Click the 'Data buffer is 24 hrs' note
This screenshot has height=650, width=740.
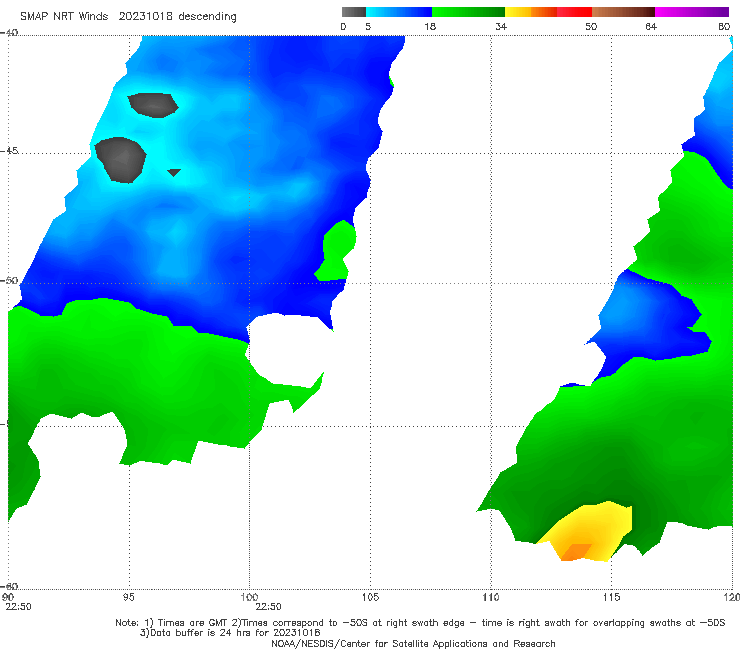coord(230,633)
